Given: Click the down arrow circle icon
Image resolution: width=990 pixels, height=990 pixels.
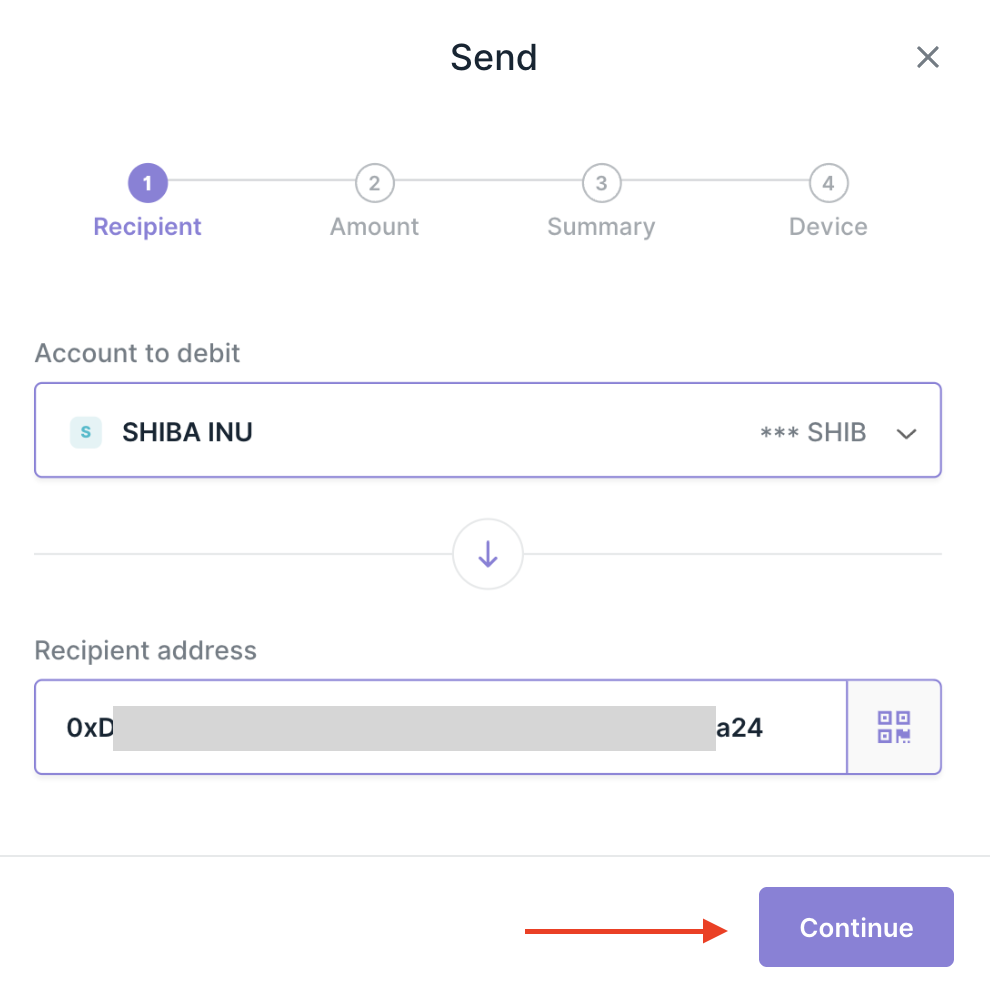Looking at the screenshot, I should pyautogui.click(x=488, y=554).
